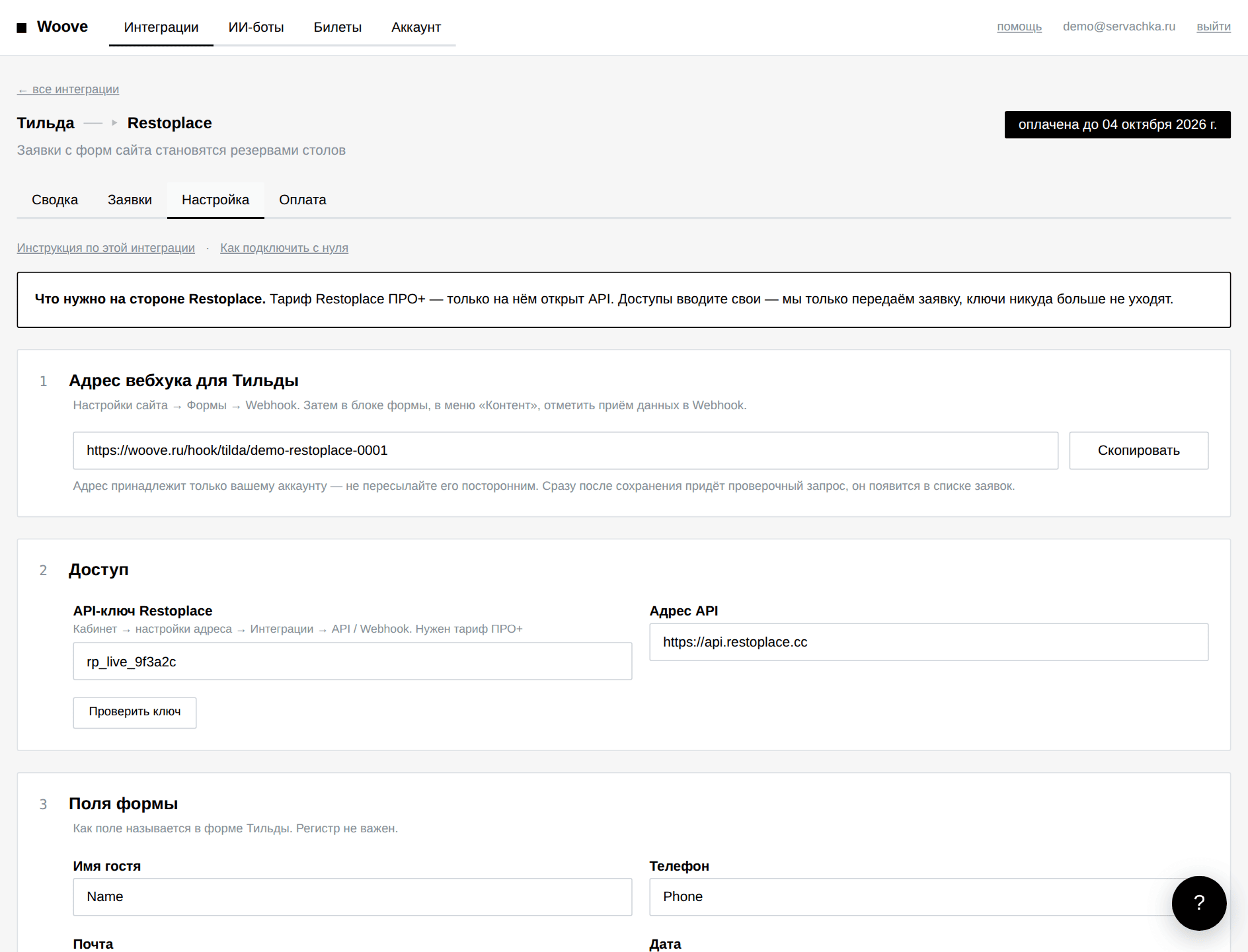
Task: Click the Restoplace heading text
Action: tap(170, 123)
